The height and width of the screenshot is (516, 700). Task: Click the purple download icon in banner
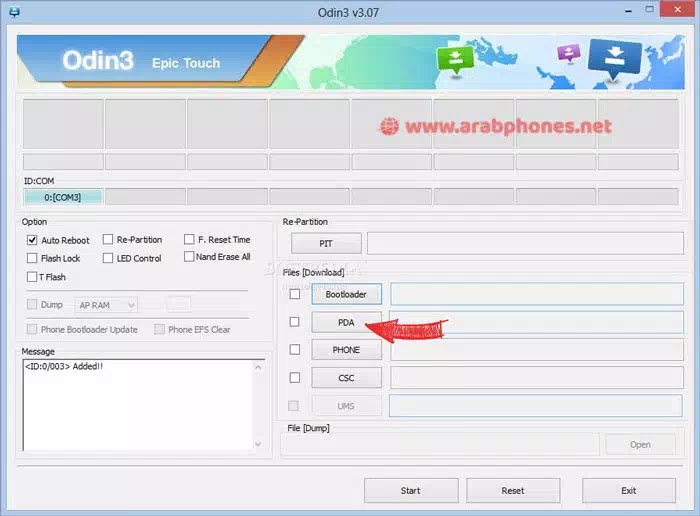pos(569,54)
